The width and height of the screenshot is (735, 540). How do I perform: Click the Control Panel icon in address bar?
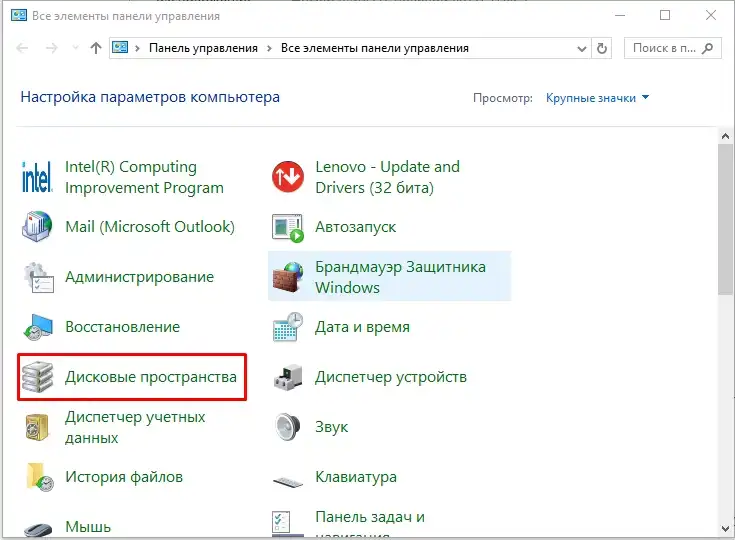tap(120, 47)
